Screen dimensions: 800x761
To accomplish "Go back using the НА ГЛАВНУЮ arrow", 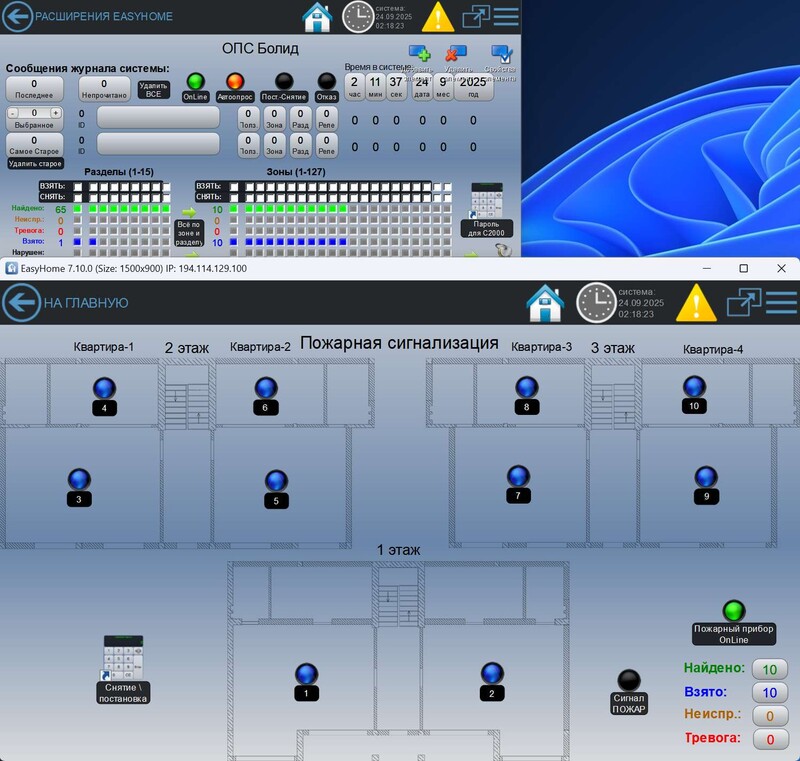I will [x=20, y=302].
